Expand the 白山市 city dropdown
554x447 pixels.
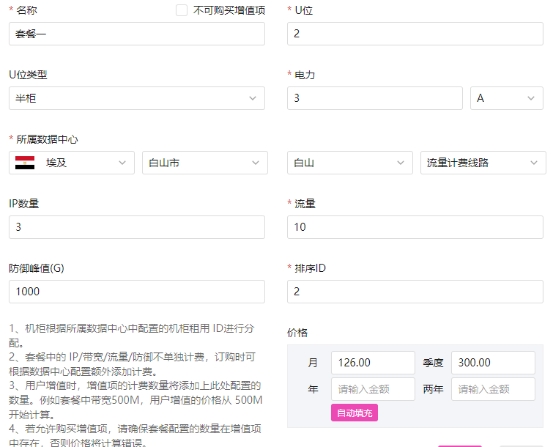tap(205, 163)
